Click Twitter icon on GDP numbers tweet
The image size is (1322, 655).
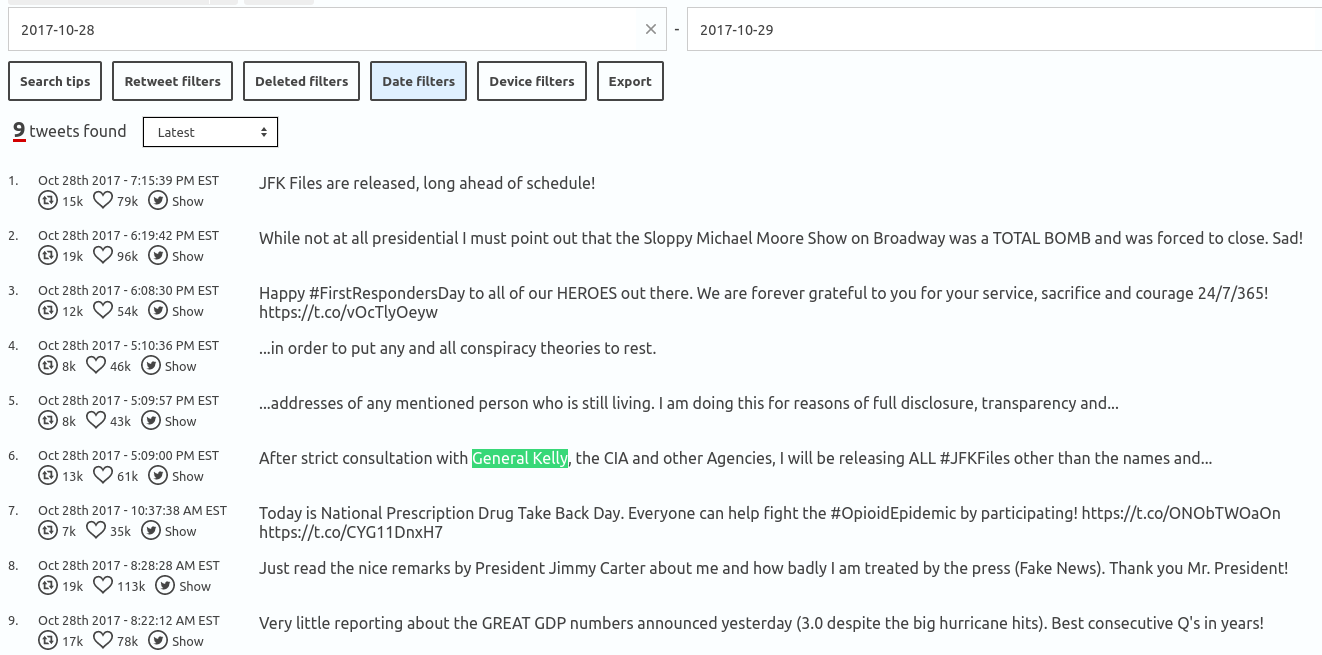click(x=158, y=641)
